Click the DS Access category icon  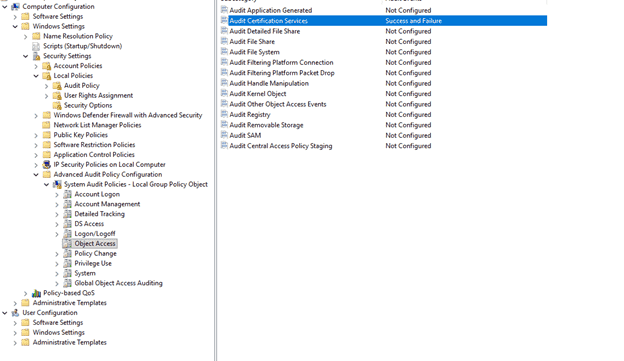click(67, 224)
